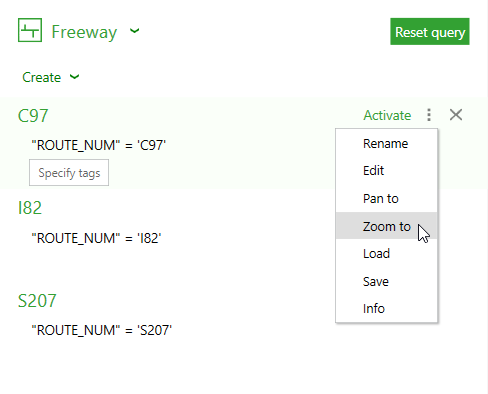Click the "ROUTE_NUM" = 'I82' expression
This screenshot has height=394, width=488.
tap(96, 238)
